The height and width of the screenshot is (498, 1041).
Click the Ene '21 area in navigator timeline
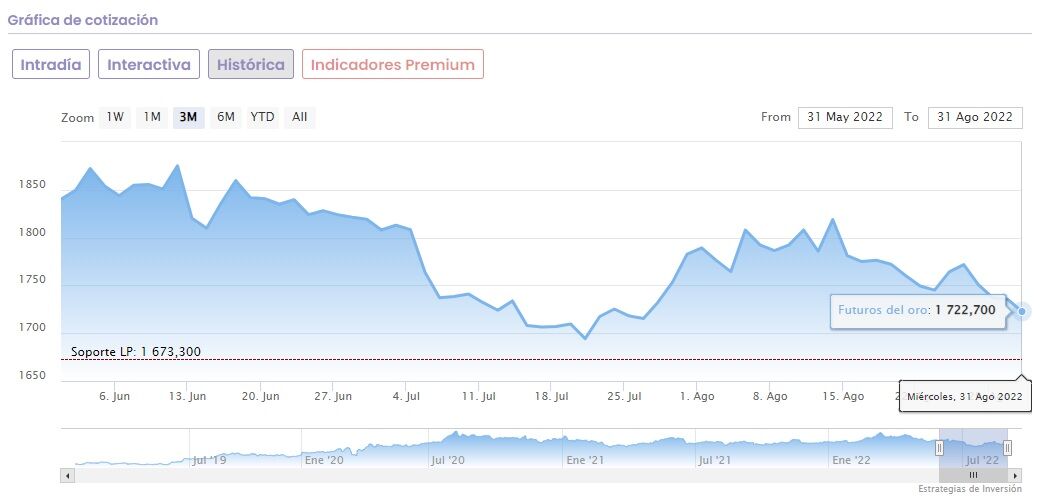tap(586, 460)
